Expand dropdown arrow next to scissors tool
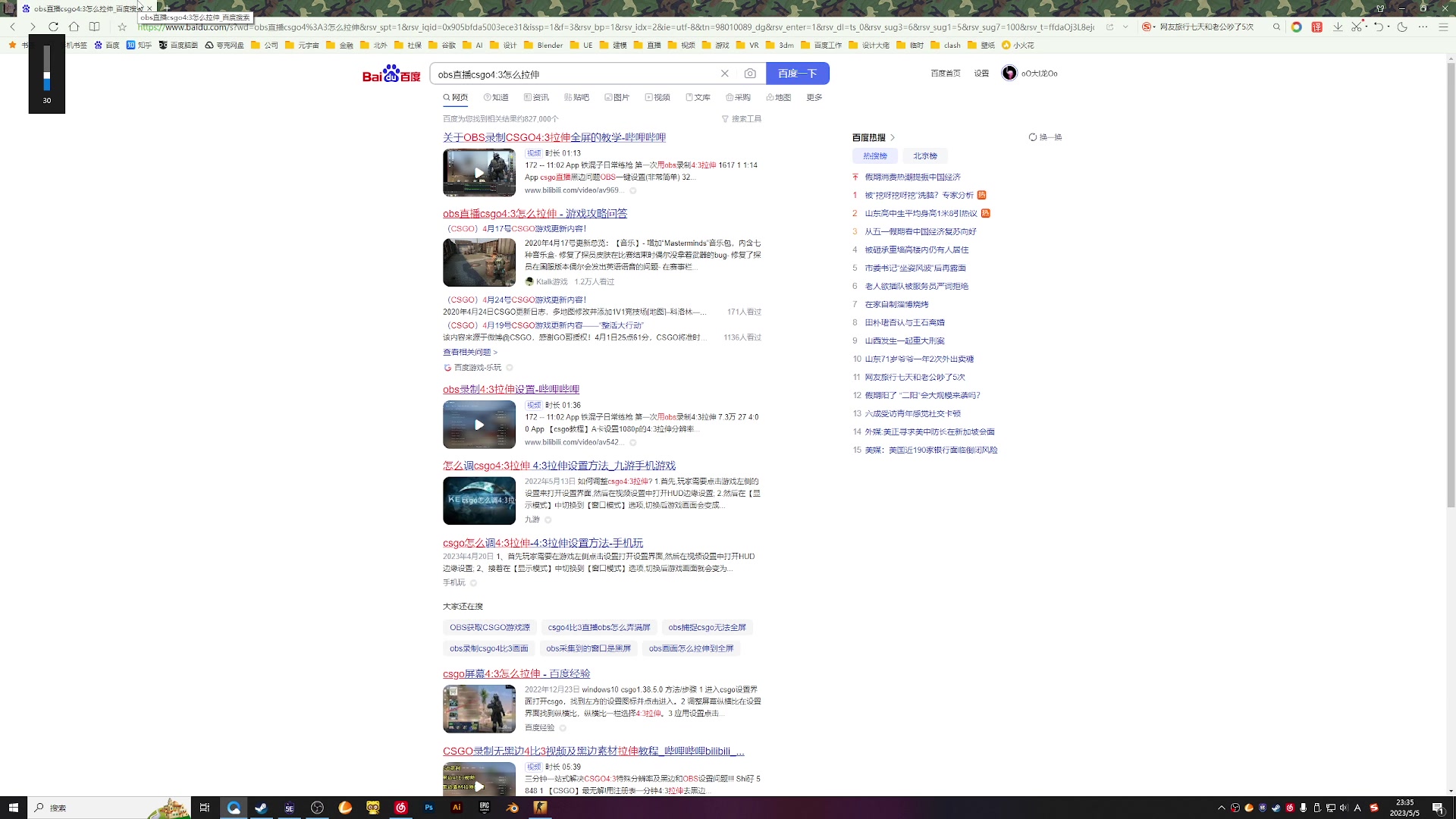The image size is (1456, 819). [x=1367, y=27]
